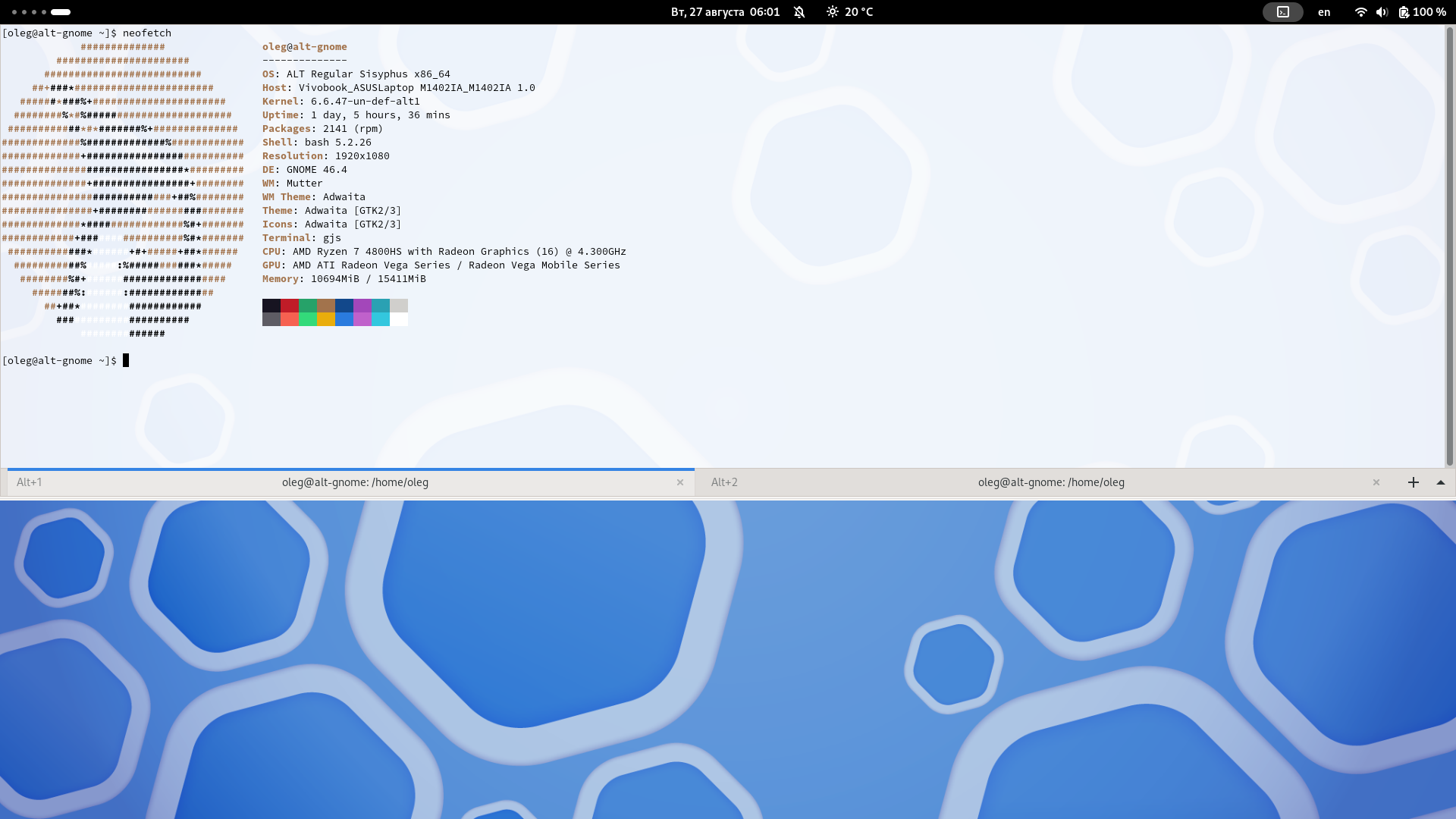This screenshot has width=1456, height=819.
Task: Open the GNOME workspace indicator
Action: click(x=41, y=12)
